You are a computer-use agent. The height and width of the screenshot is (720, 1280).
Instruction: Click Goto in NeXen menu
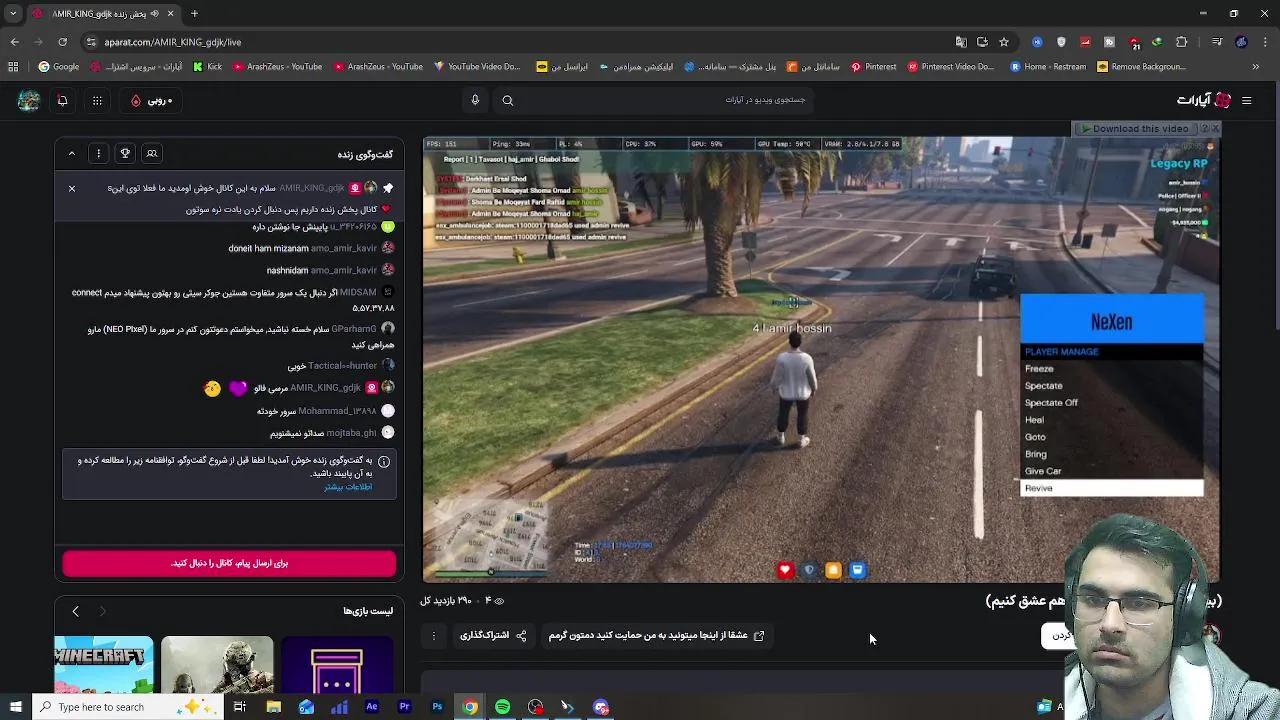click(x=1111, y=437)
